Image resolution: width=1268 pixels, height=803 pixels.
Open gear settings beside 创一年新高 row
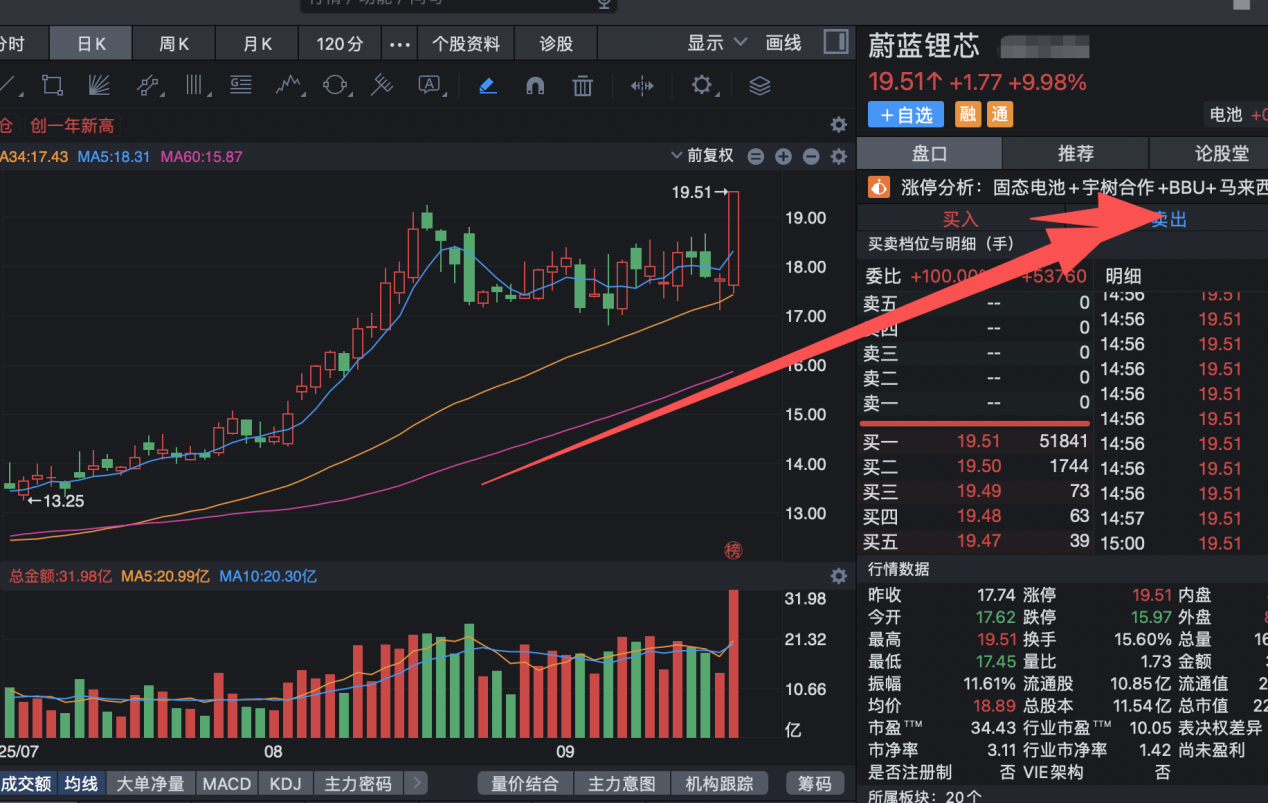point(839,125)
